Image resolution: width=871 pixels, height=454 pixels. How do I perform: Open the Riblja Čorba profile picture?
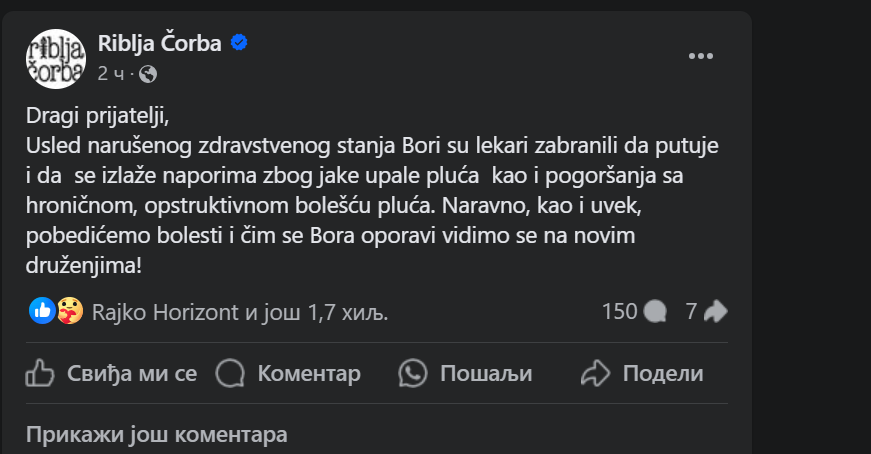55,57
